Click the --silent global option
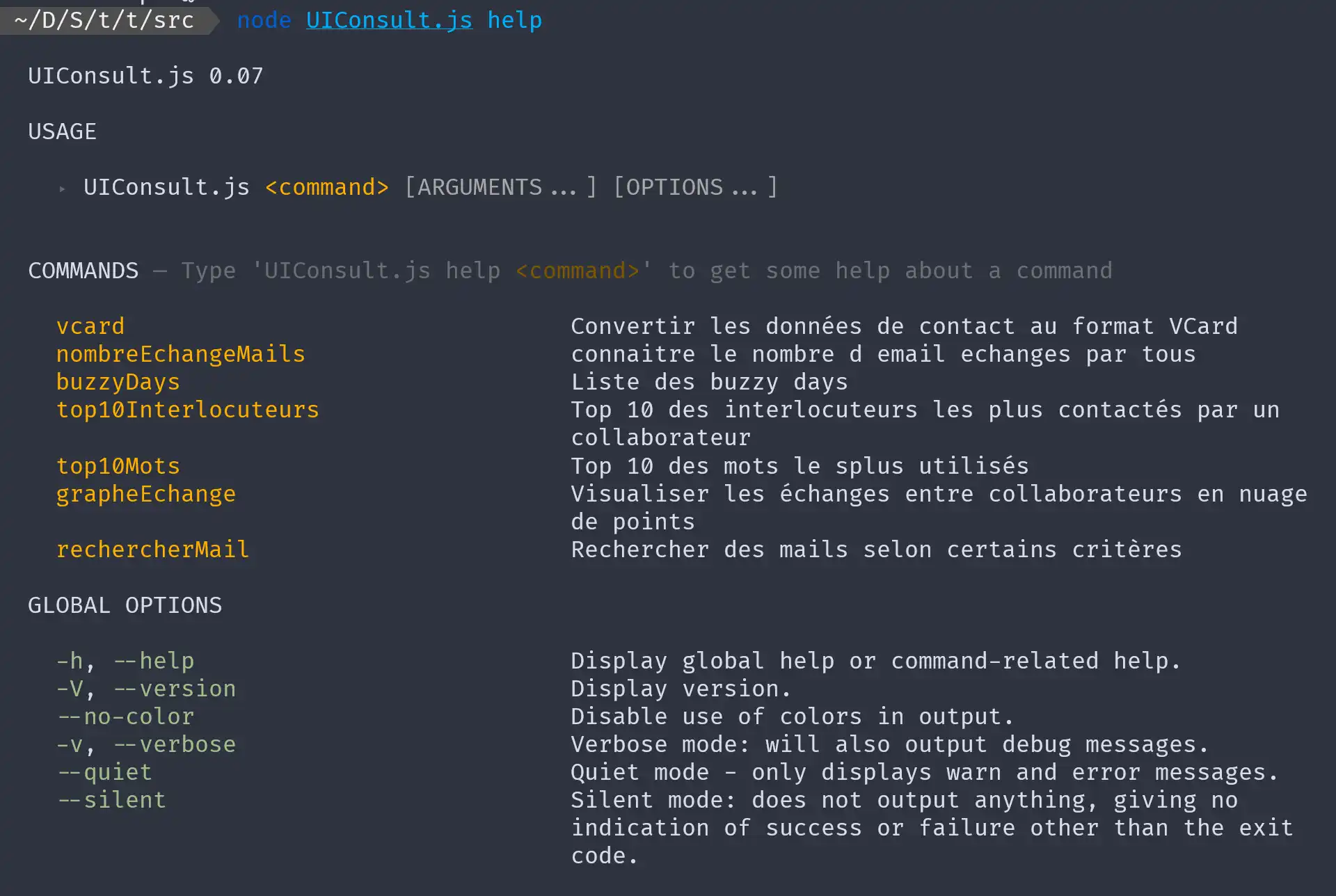This screenshot has width=1336, height=896. tap(111, 800)
